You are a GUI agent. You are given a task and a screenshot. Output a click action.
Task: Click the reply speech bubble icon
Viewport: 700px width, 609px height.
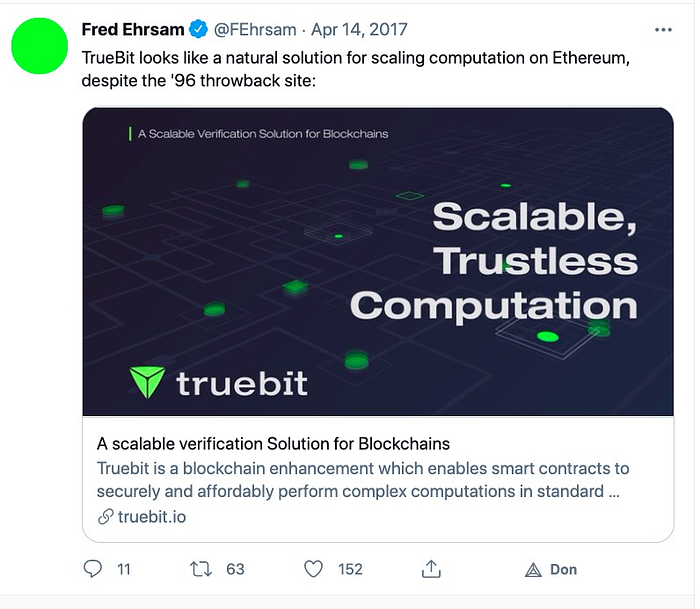point(92,569)
